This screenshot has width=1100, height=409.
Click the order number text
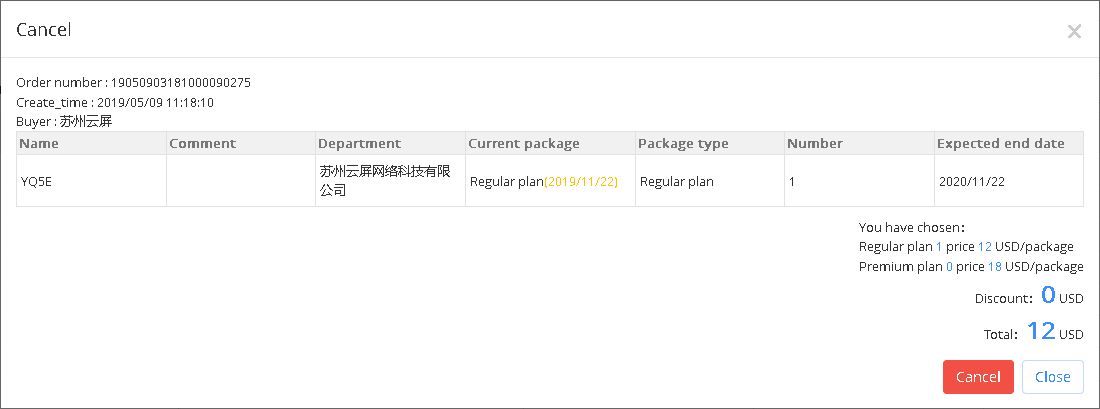133,83
